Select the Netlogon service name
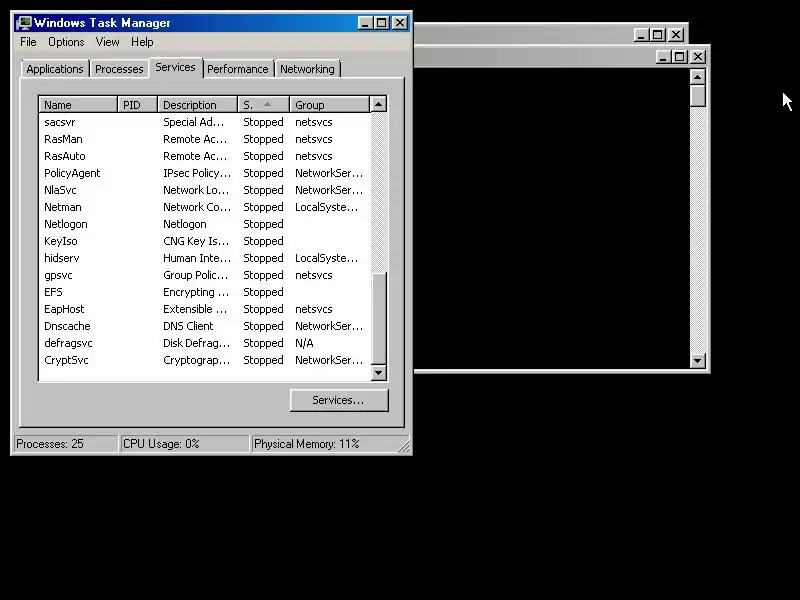This screenshot has height=600, width=800. (66, 224)
